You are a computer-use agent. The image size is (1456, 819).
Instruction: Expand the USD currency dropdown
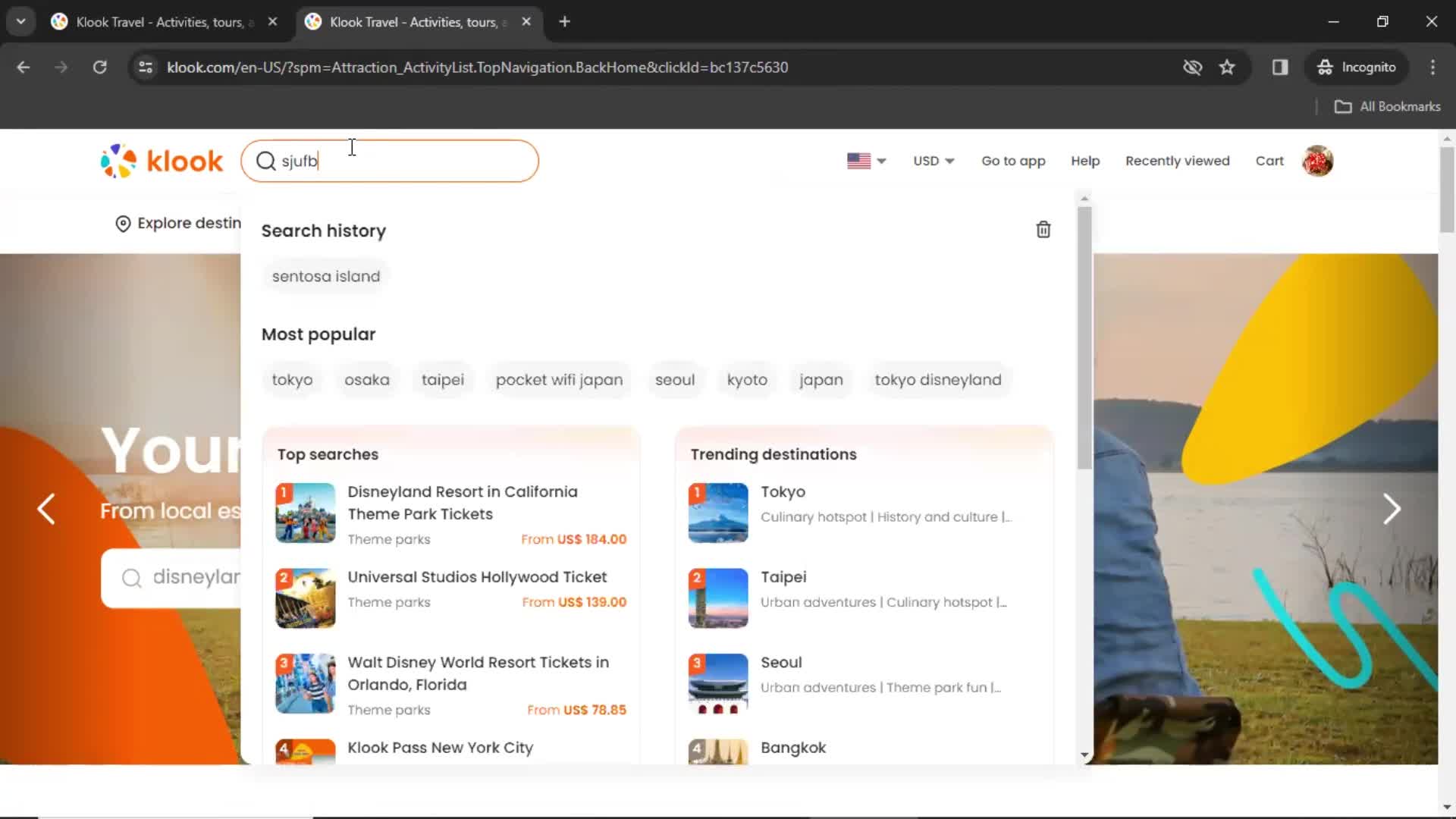[x=933, y=161]
